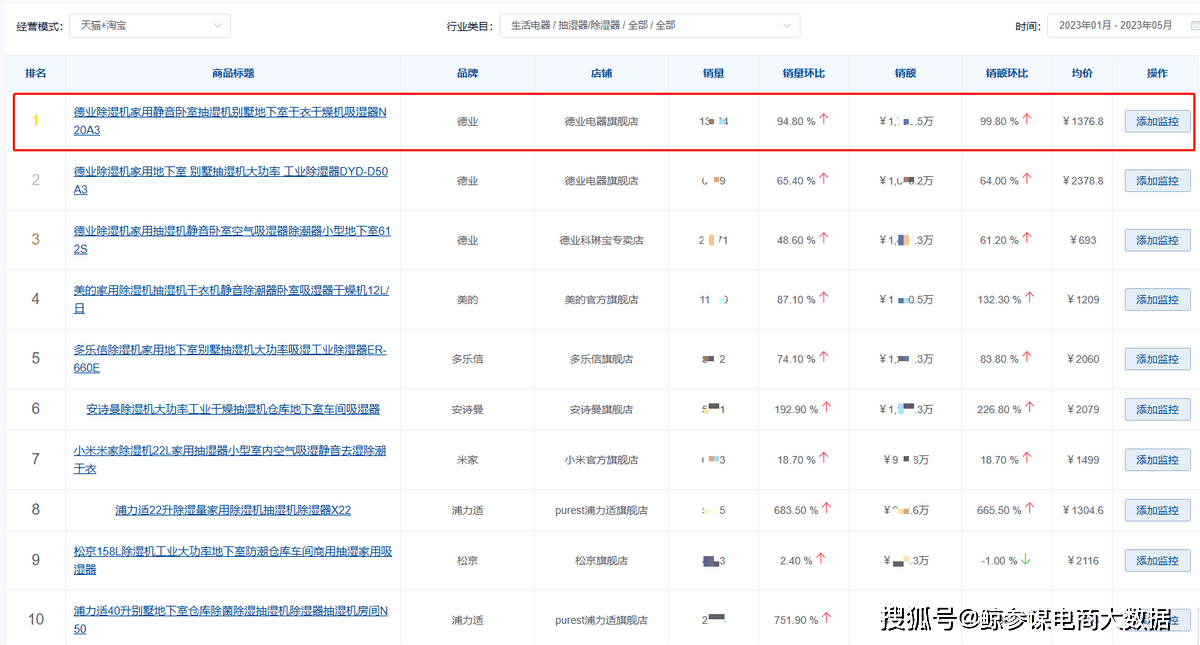1200x645 pixels.
Task: Click the 销量 column header
Action: point(714,73)
